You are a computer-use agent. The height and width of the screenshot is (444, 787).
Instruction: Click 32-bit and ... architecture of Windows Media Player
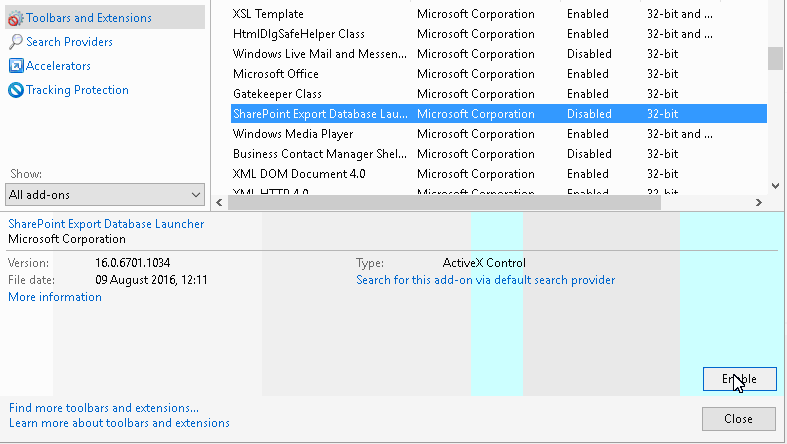(x=680, y=134)
